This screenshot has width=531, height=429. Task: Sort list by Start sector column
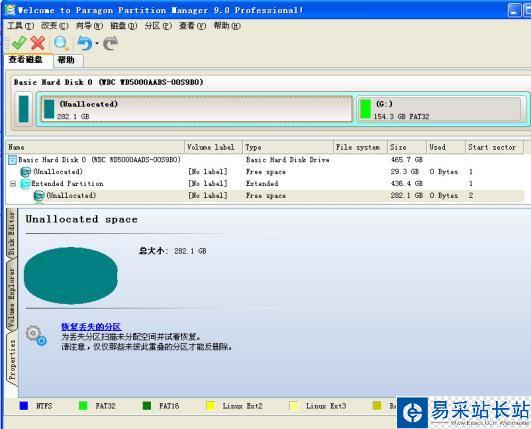pyautogui.click(x=494, y=147)
